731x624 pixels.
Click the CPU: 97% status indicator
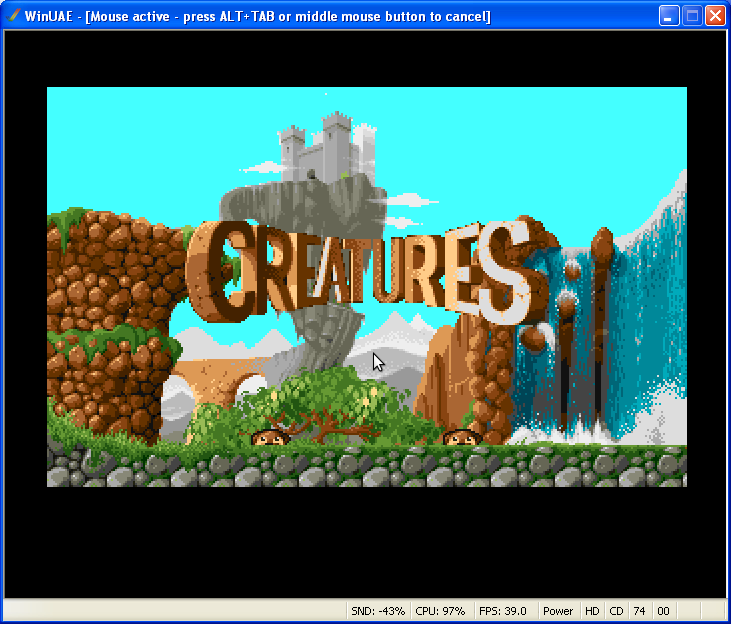click(441, 611)
